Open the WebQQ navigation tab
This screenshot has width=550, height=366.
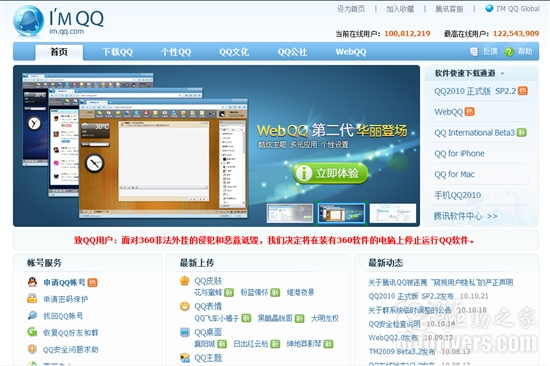(351, 52)
